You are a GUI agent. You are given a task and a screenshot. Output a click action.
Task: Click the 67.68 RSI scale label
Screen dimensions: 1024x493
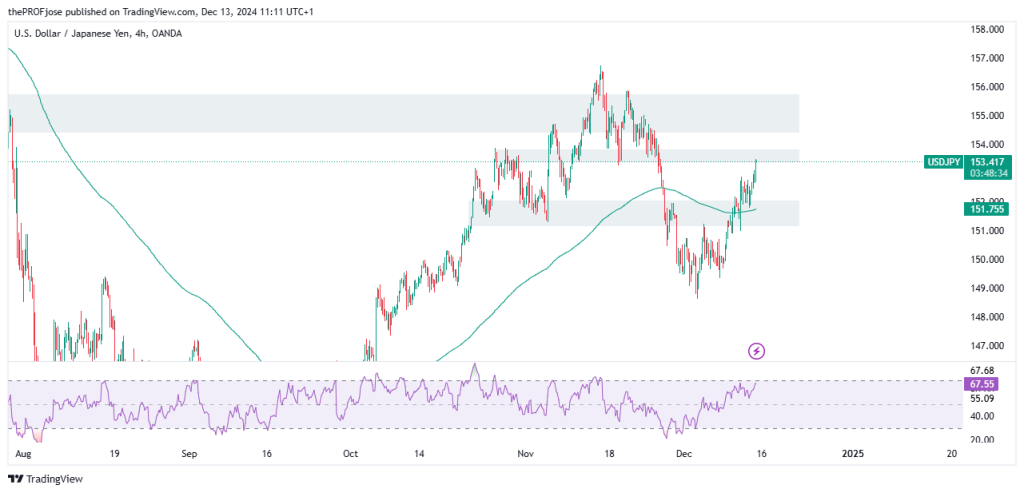point(982,371)
